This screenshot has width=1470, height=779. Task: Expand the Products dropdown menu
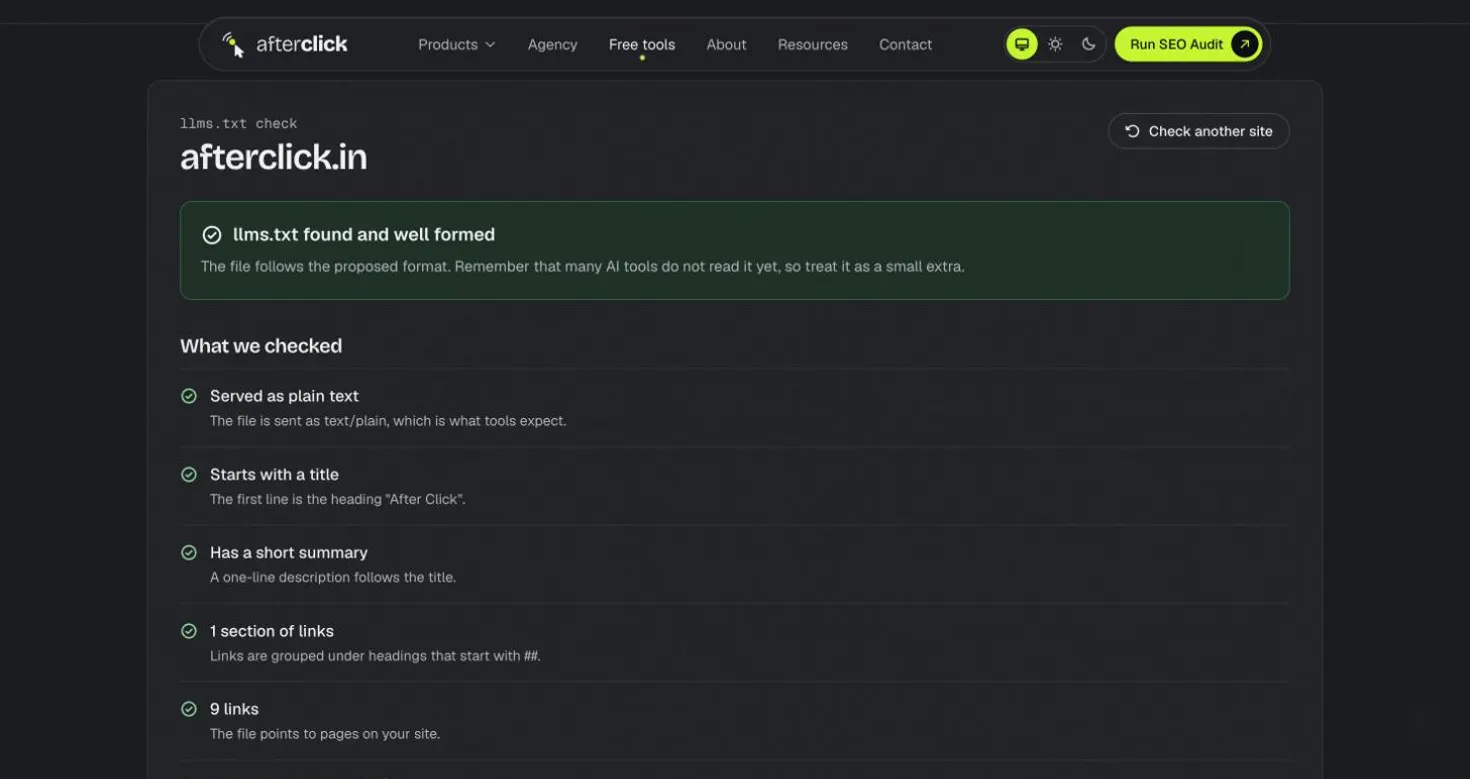tap(456, 44)
